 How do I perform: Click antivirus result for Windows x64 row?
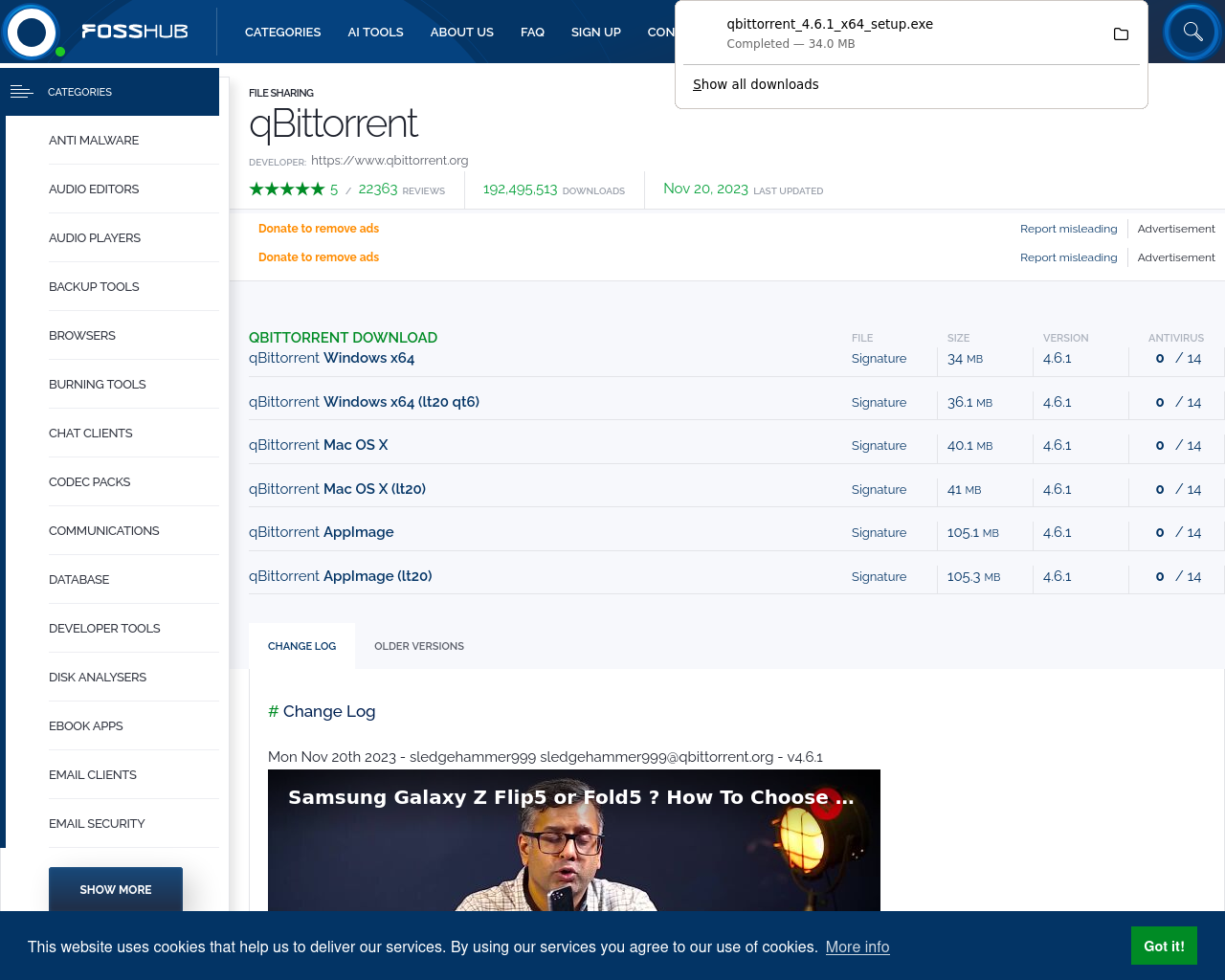coord(1178,358)
